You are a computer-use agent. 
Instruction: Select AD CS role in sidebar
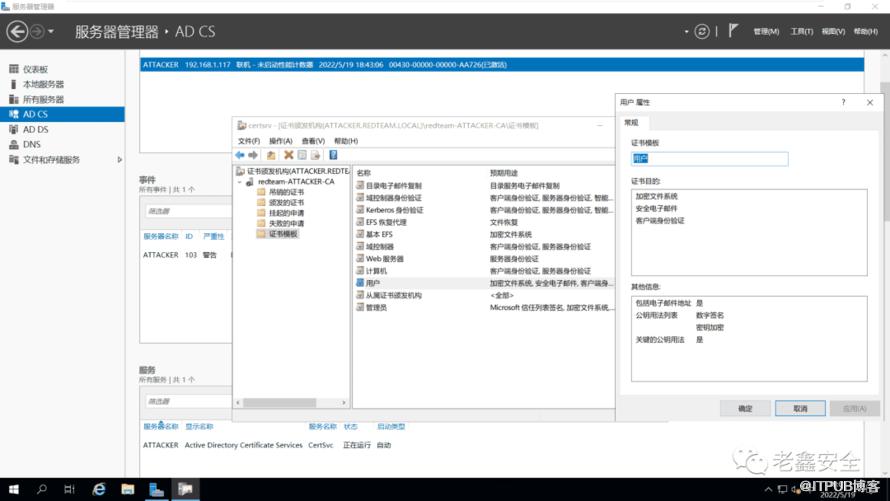point(62,114)
